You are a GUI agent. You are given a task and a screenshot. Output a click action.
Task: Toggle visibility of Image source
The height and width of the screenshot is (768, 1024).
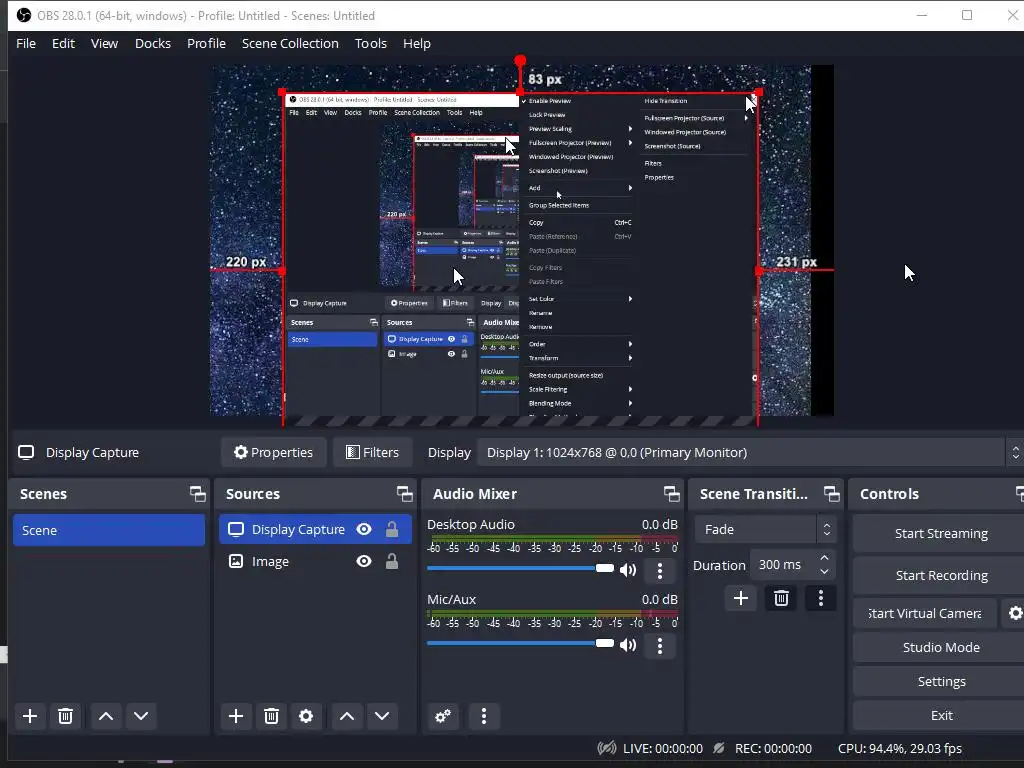364,561
